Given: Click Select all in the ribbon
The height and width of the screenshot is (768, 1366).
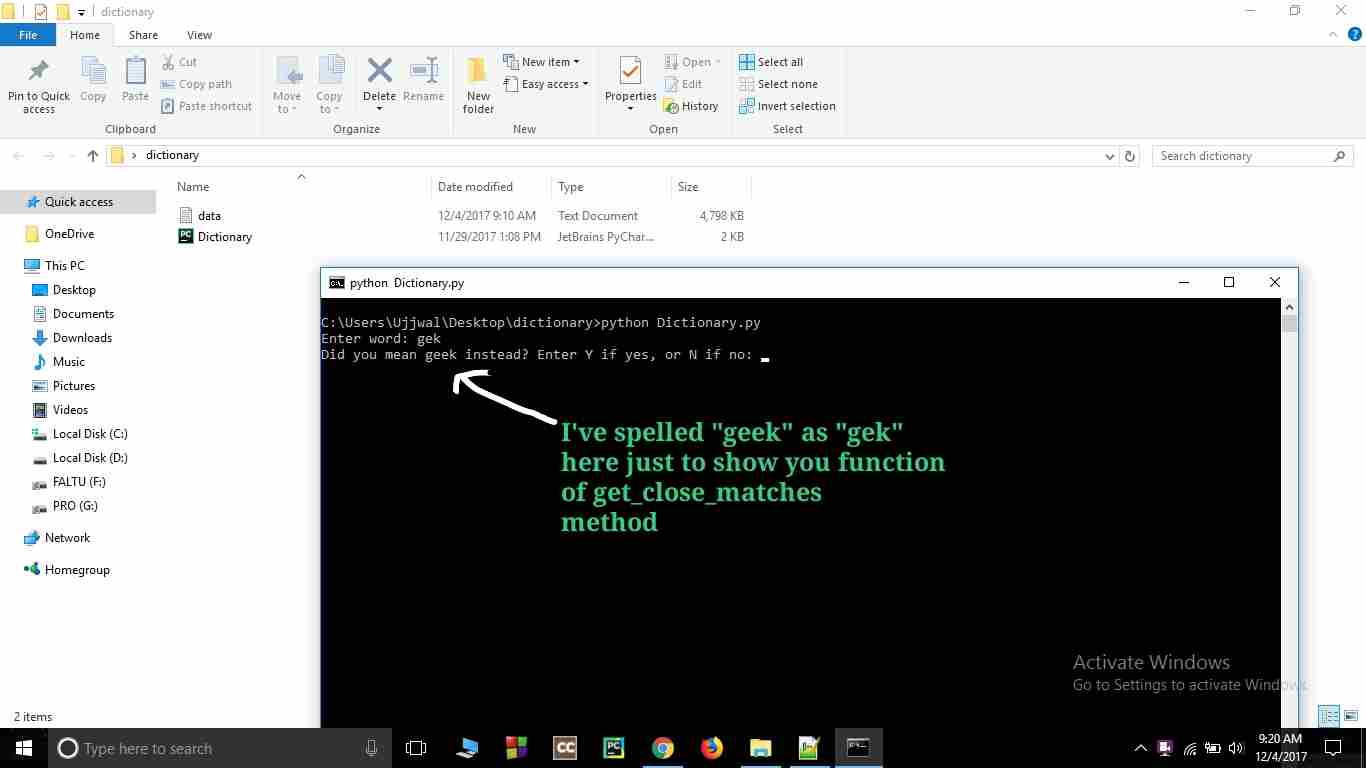Looking at the screenshot, I should 771,62.
